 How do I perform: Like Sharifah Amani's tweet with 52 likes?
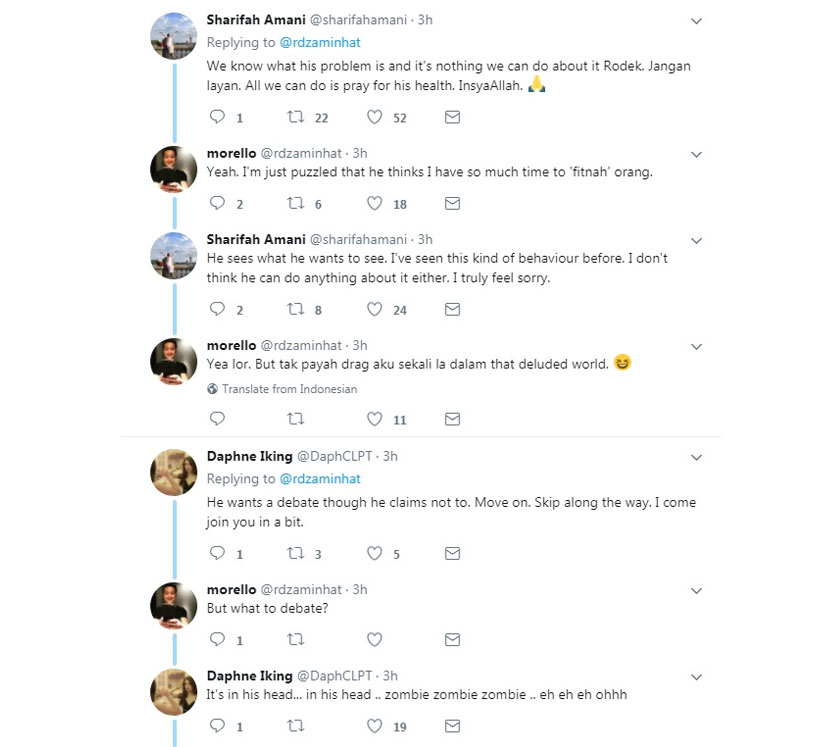375,118
